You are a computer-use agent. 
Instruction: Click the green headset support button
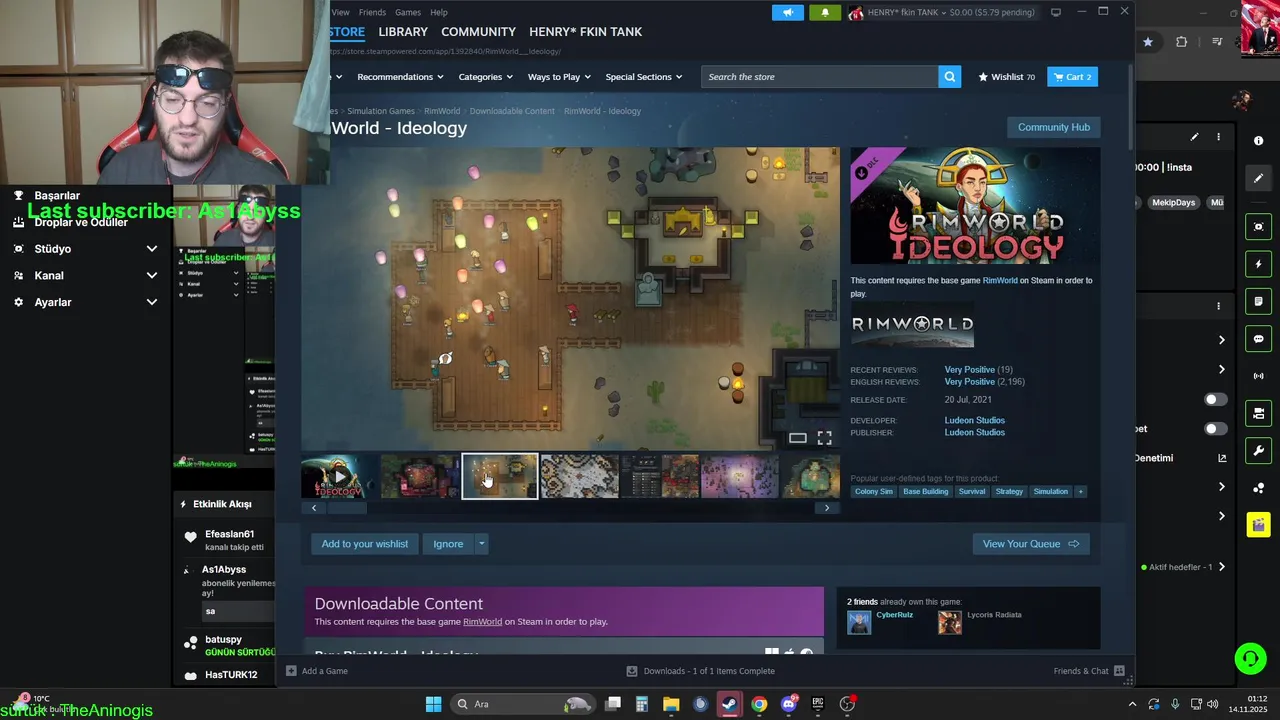point(1250,658)
